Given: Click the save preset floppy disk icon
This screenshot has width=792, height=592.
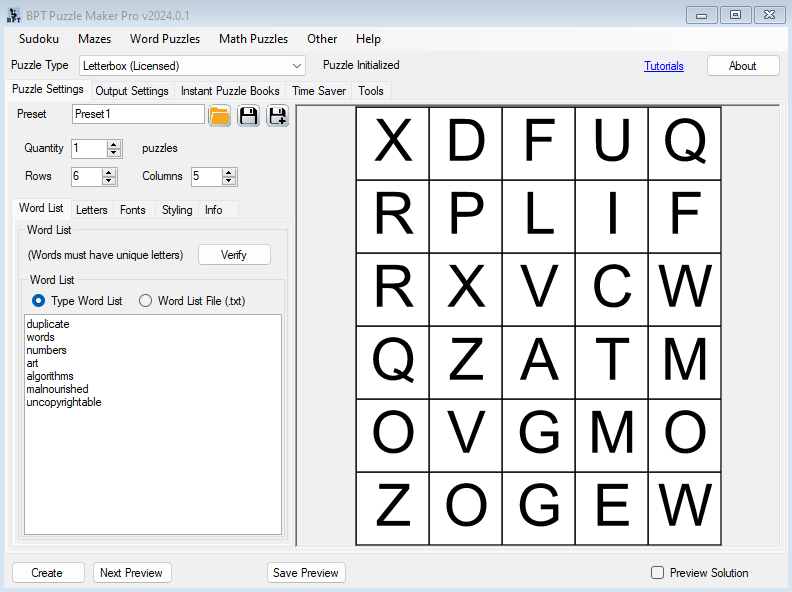Looking at the screenshot, I should (x=248, y=116).
